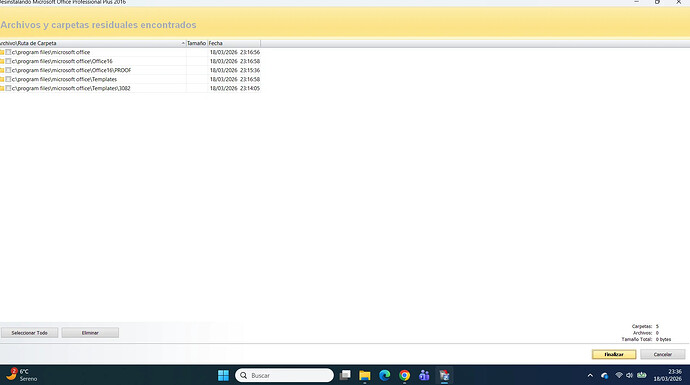Sort the list by Fecha column
The image size is (690, 385).
pyautogui.click(x=234, y=43)
